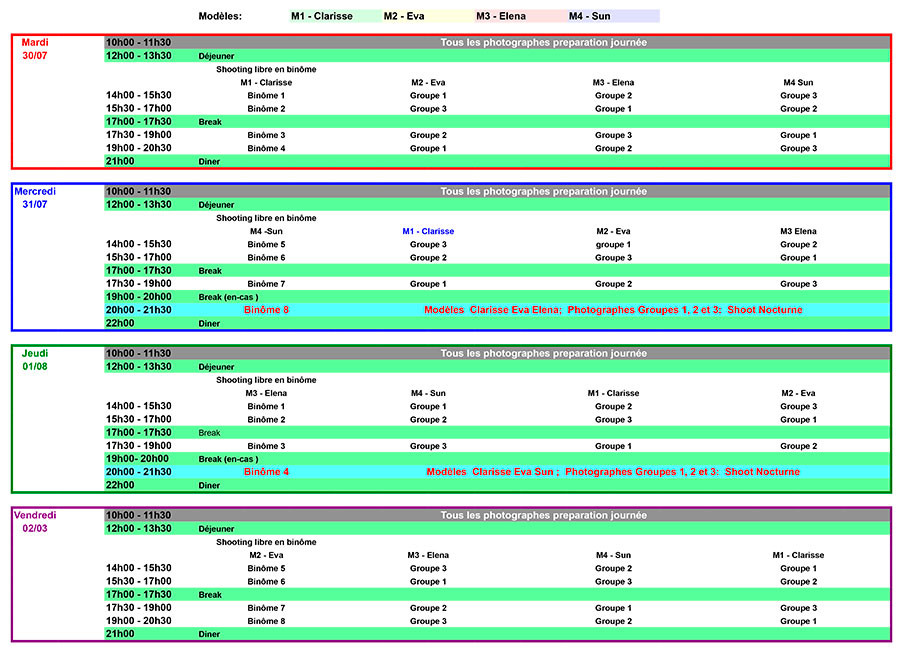Open the green Jeudi 01/08 day label
This screenshot has width=900, height=650.
pyautogui.click(x=35, y=359)
